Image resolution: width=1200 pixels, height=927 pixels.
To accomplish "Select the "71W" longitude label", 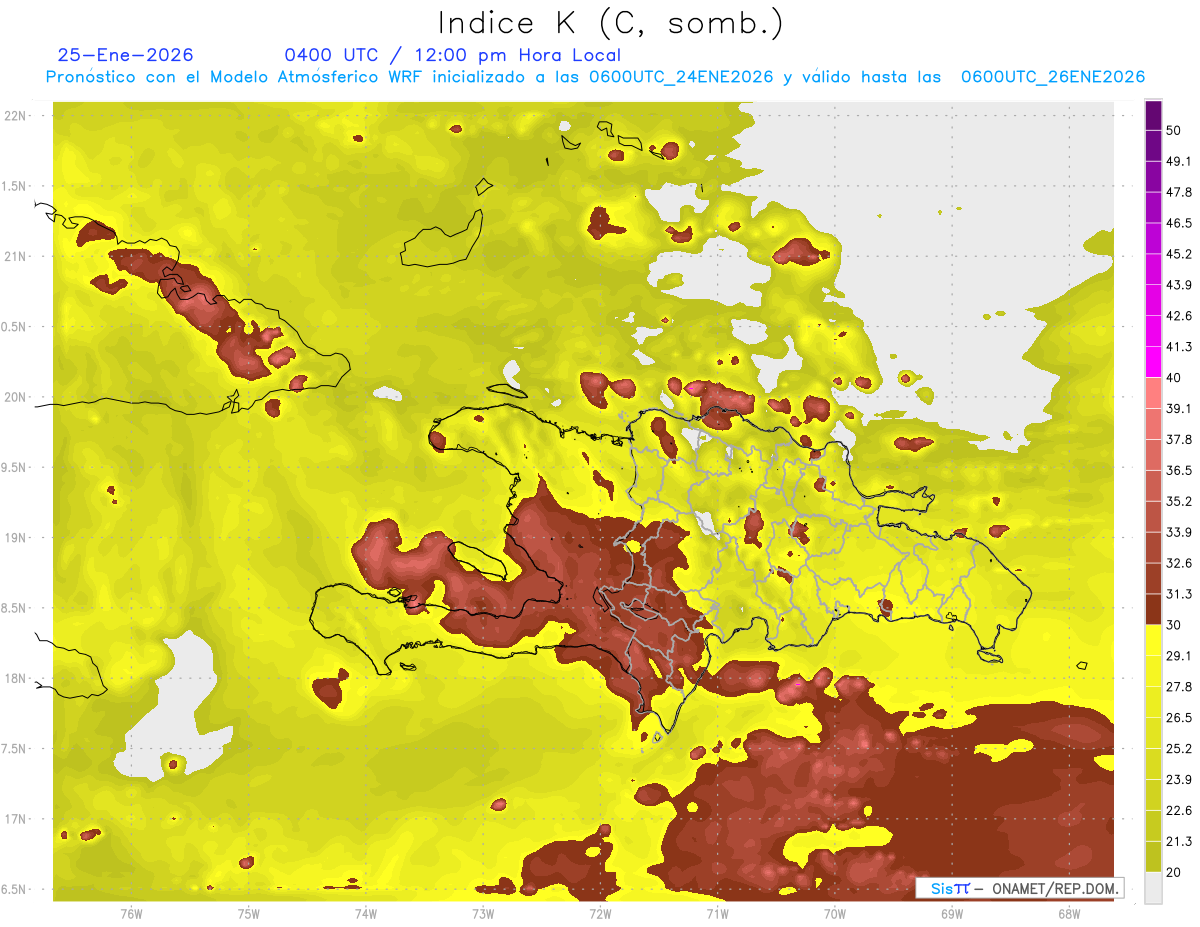I will (717, 914).
